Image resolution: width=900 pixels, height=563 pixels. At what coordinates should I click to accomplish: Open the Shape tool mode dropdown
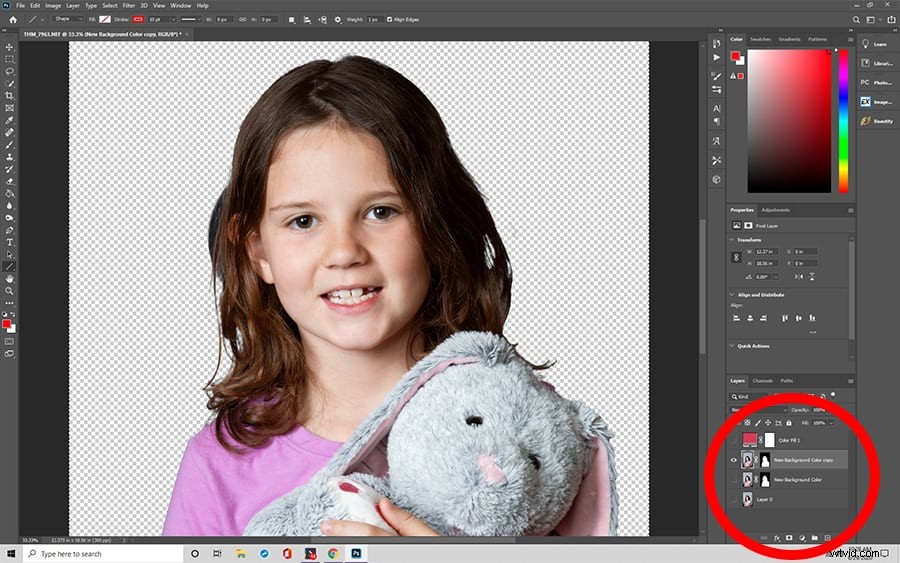pos(67,20)
